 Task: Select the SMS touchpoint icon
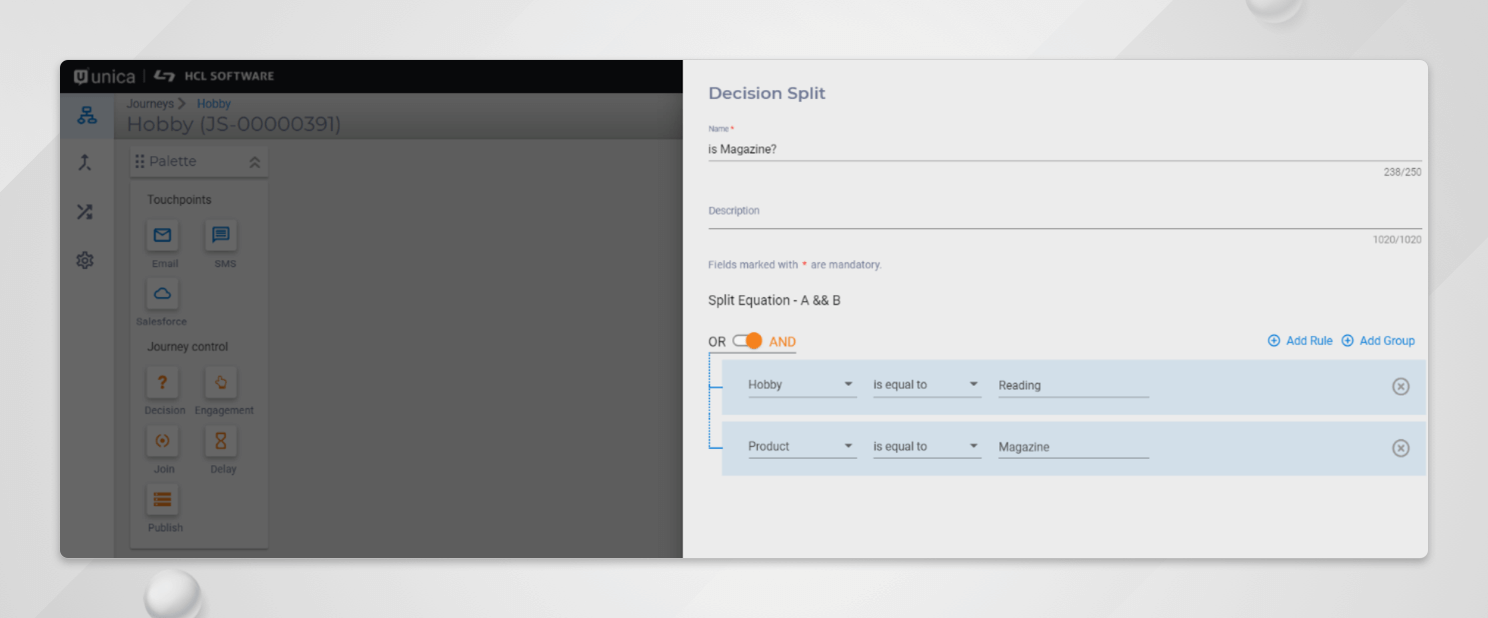[222, 236]
